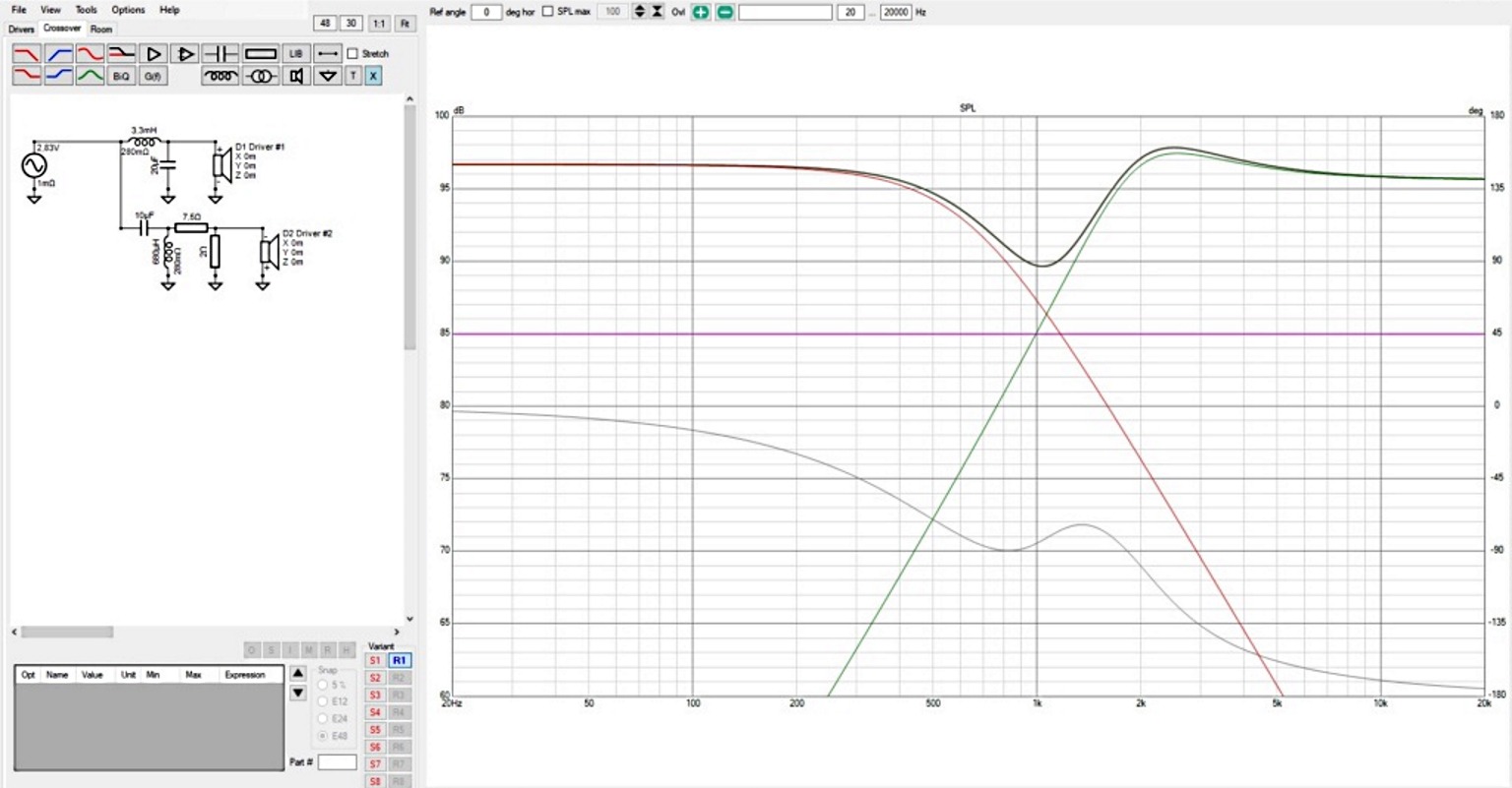
Task: Select variant S1 button
Action: pos(375,660)
